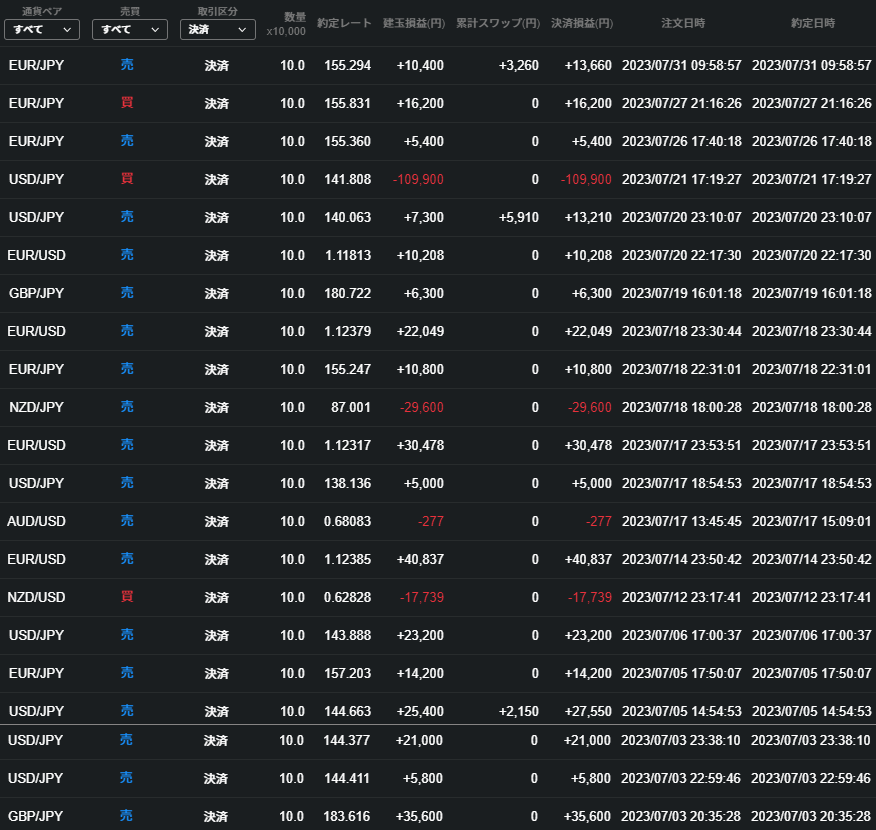This screenshot has width=876, height=830.
Task: Click order time 2023/07/03 20:35:28
Action: [680, 816]
